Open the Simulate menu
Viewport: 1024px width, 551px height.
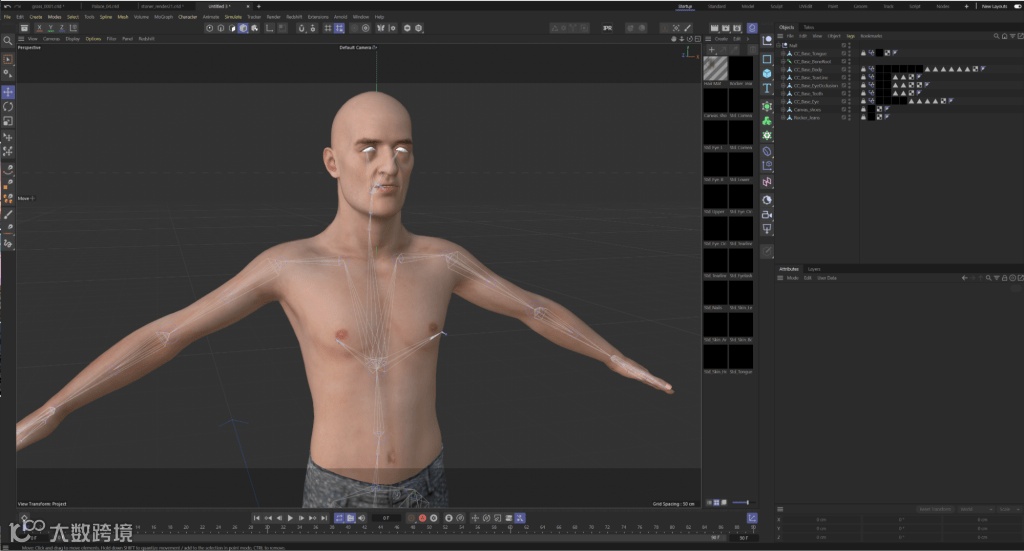pos(233,17)
